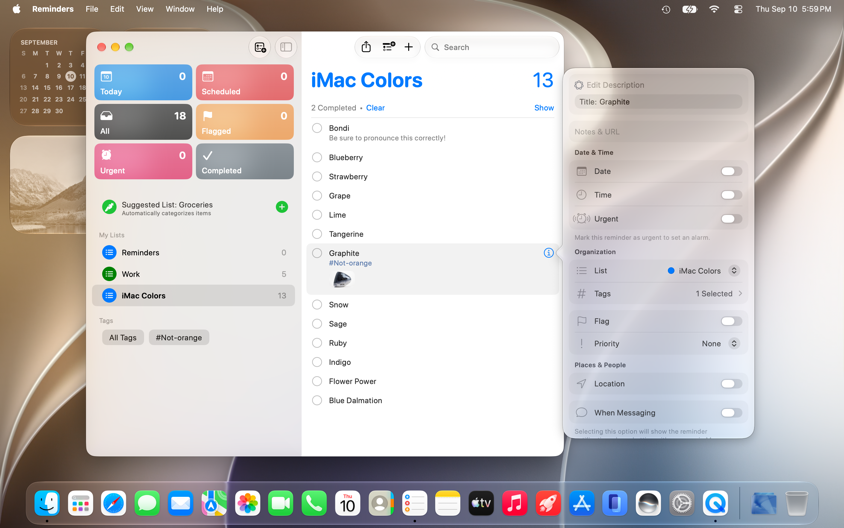Viewport: 844px width, 528px height.
Task: Select the Reminders list in sidebar
Action: point(194,252)
